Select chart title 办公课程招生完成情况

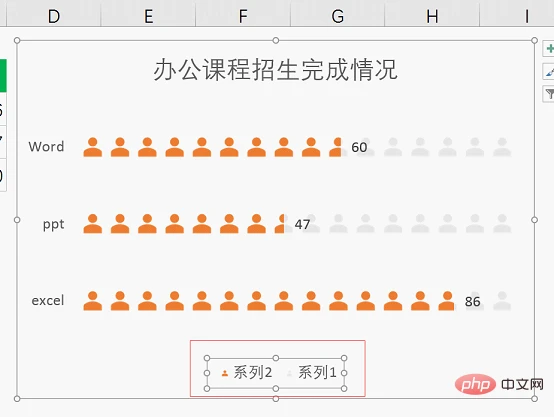click(276, 70)
